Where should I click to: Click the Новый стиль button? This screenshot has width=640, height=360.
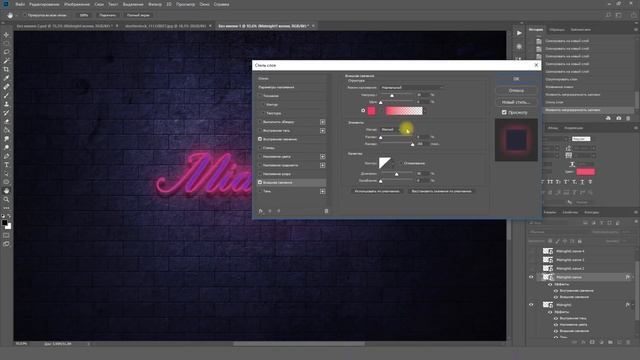(x=516, y=102)
